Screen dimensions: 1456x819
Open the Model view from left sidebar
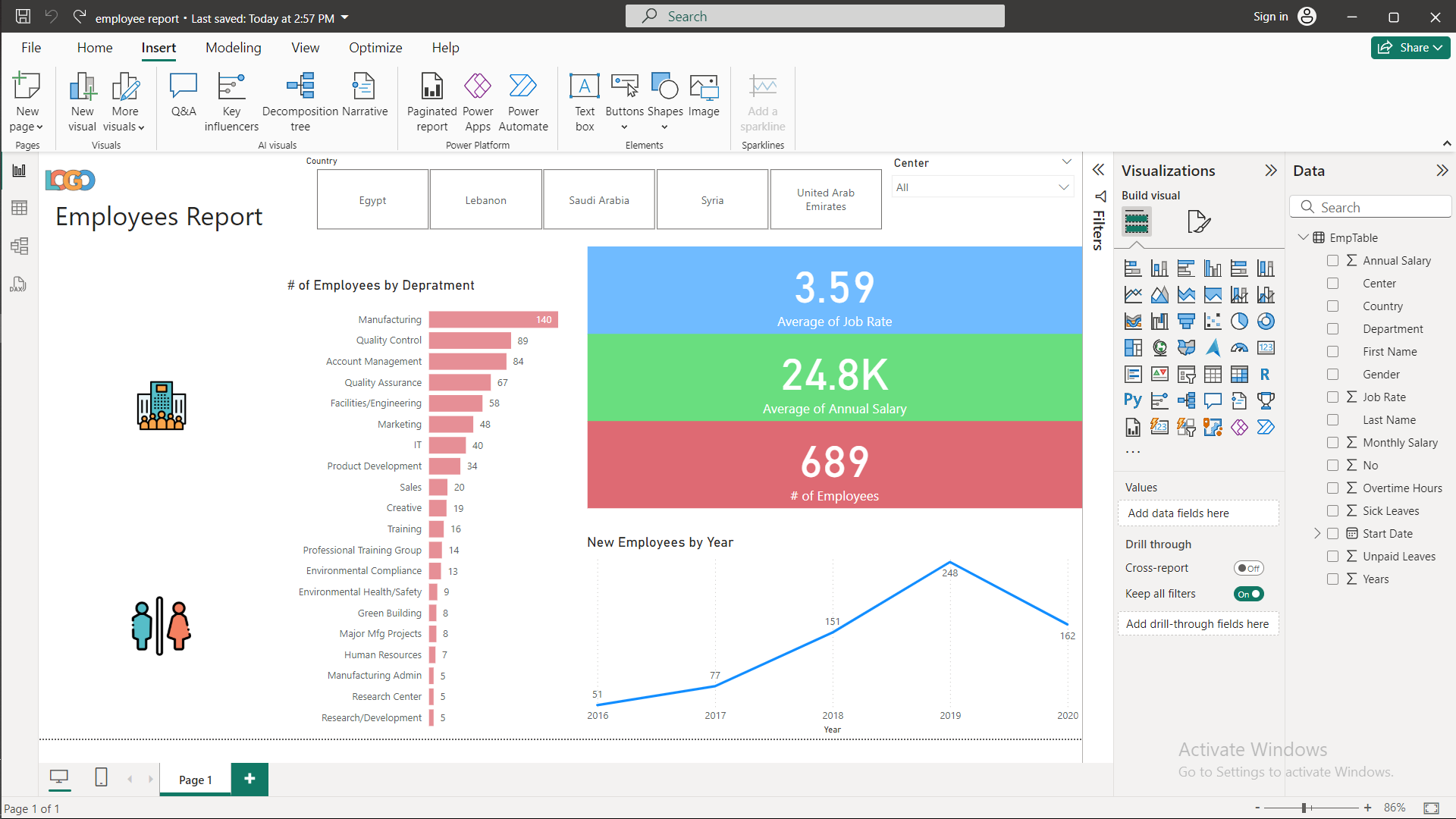(20, 246)
